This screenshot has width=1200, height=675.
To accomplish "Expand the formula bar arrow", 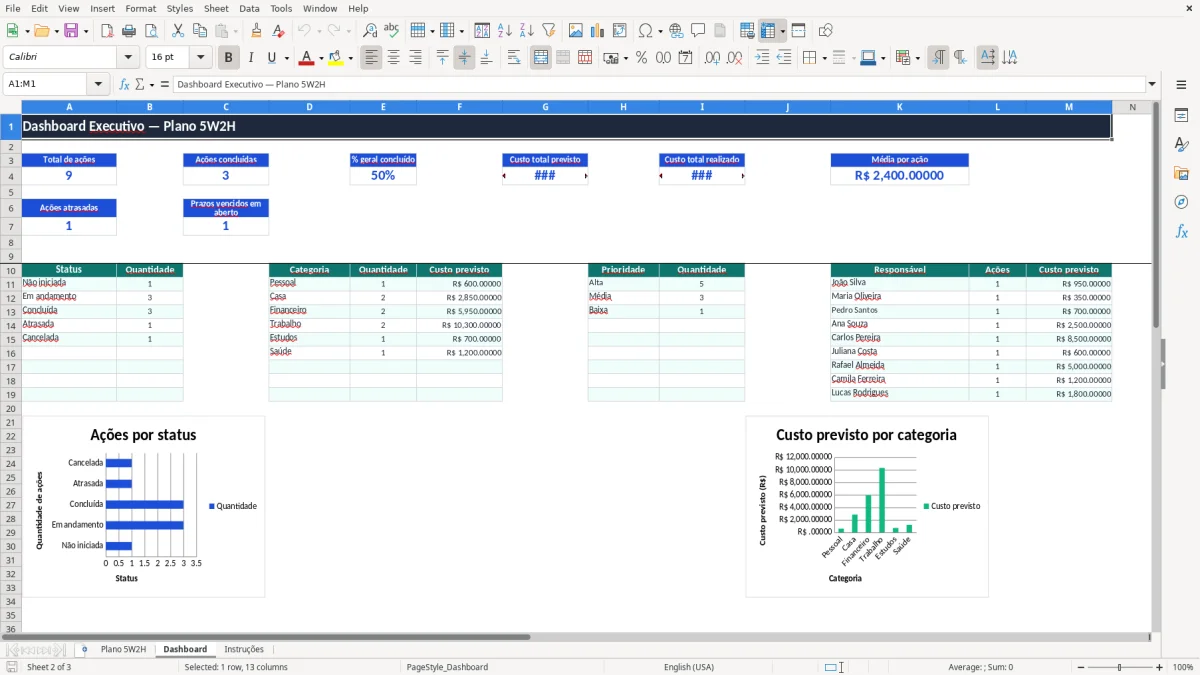I will [1152, 84].
